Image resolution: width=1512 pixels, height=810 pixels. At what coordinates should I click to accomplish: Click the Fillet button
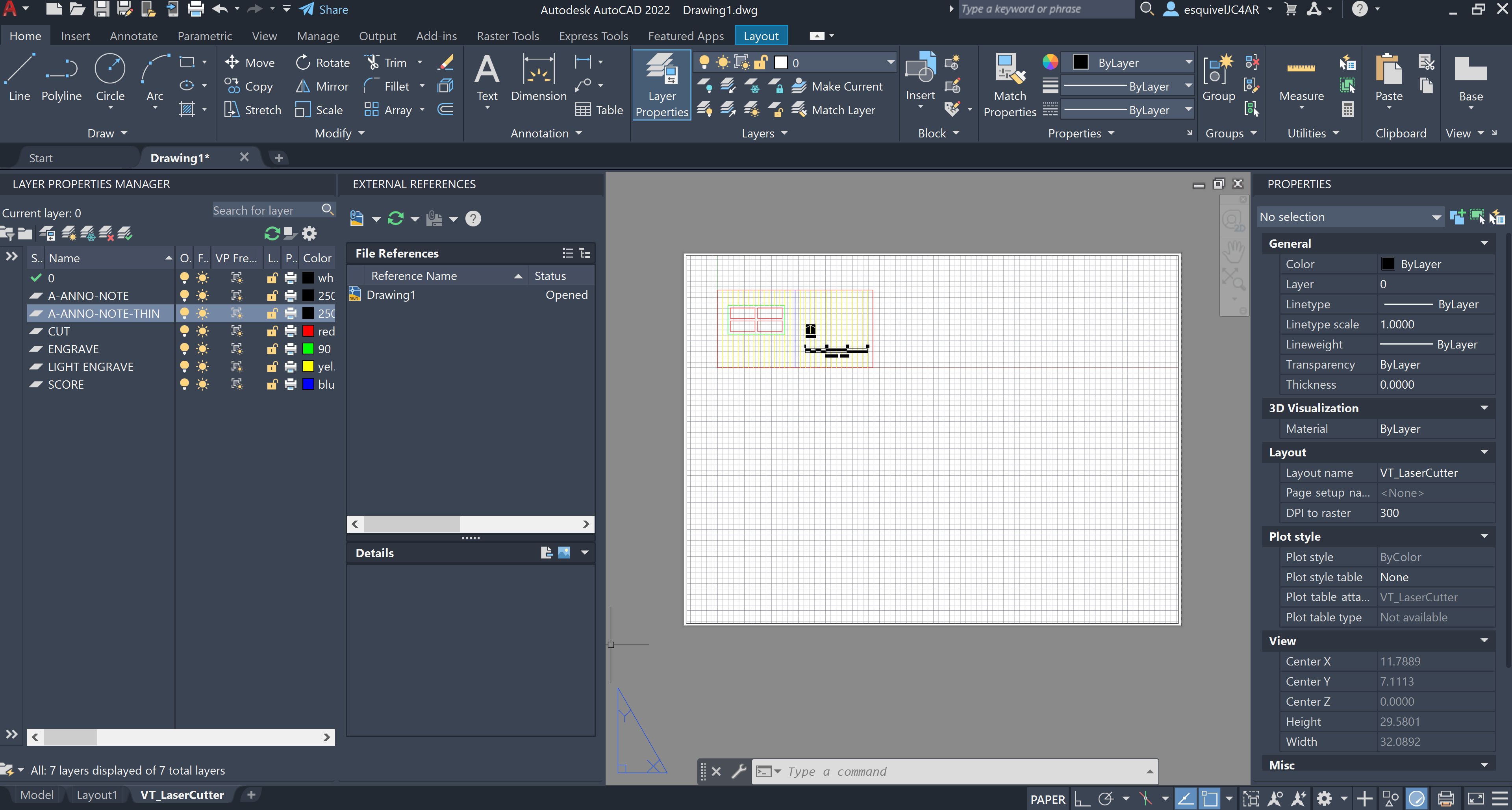tap(386, 86)
